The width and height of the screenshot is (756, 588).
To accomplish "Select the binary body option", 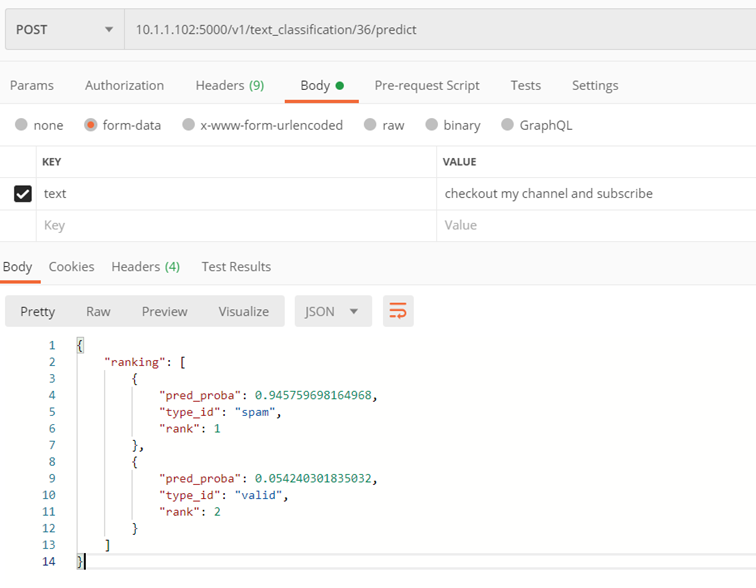I will coord(432,125).
